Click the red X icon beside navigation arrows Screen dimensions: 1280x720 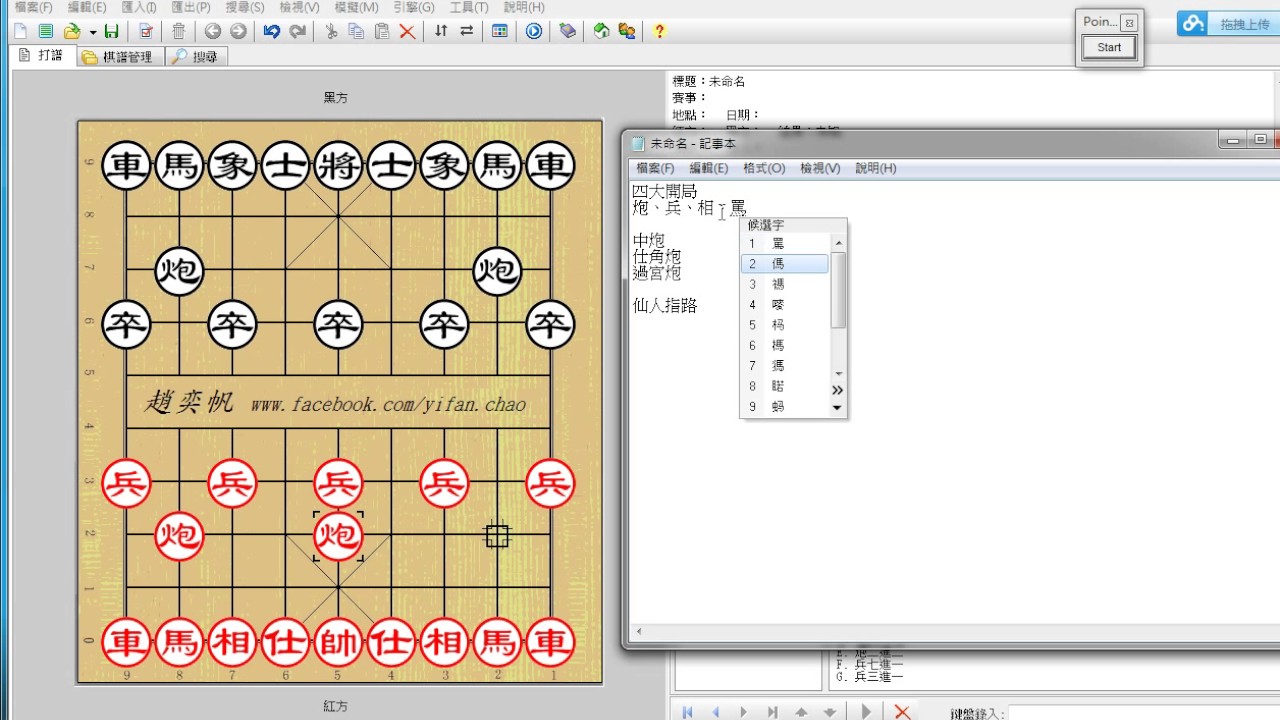pos(902,712)
